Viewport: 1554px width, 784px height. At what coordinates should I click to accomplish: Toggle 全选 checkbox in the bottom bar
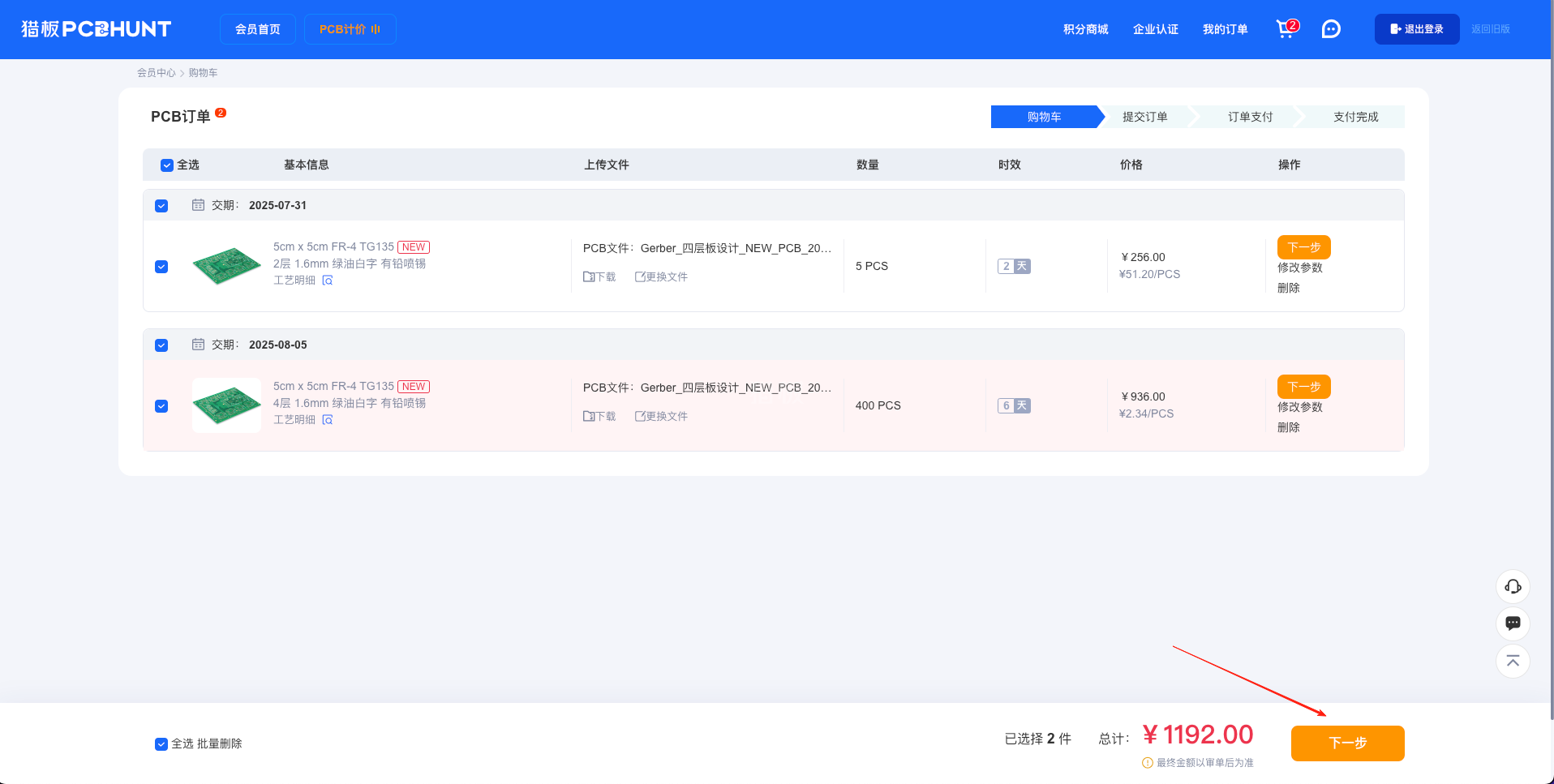[x=161, y=743]
